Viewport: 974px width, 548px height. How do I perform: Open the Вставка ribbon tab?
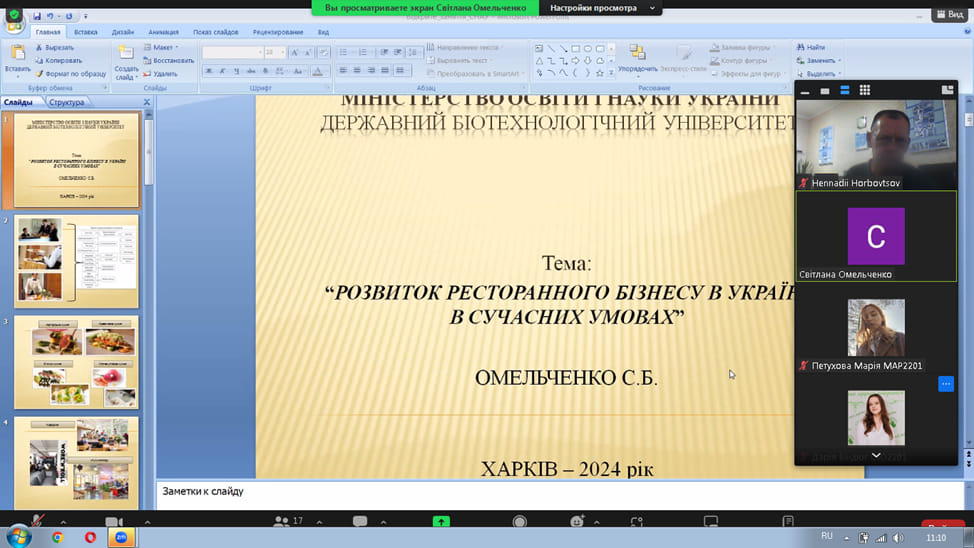[x=86, y=32]
